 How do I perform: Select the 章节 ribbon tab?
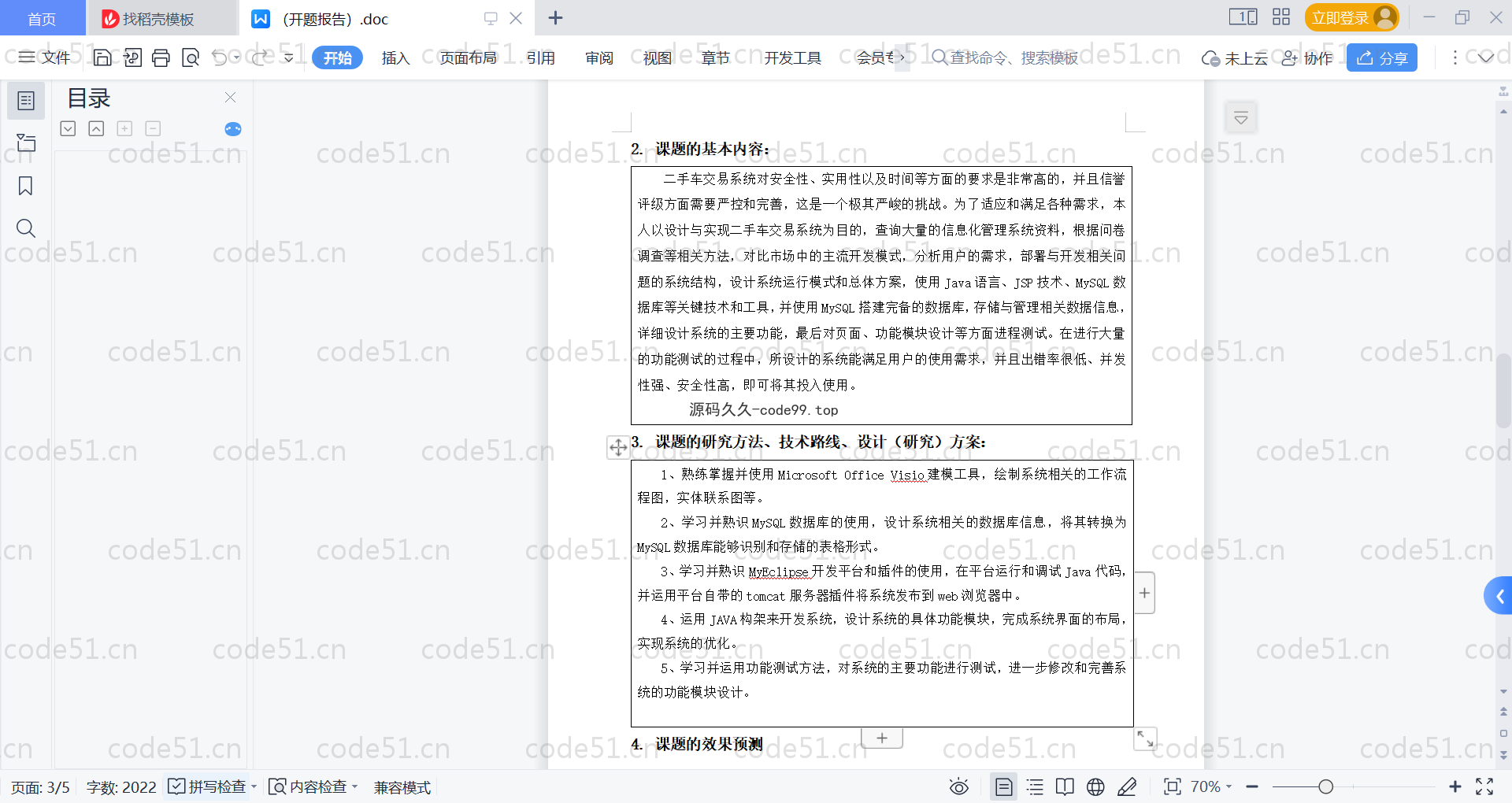[x=715, y=57]
